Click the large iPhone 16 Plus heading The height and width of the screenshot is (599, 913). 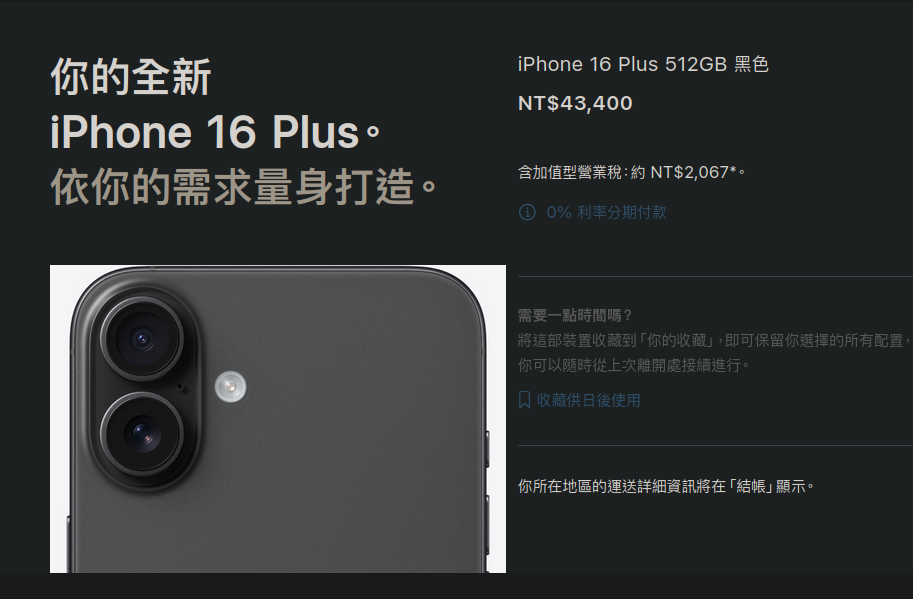(x=215, y=132)
